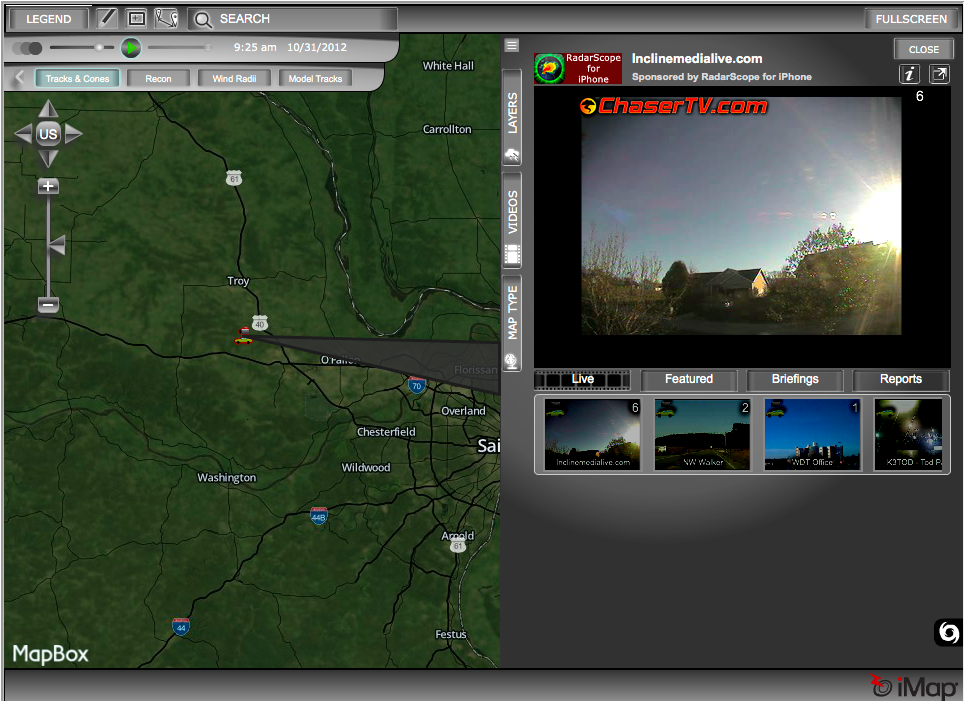This screenshot has height=701, width=964.
Task: Enable the Model Tracks overlay
Action: tap(315, 78)
